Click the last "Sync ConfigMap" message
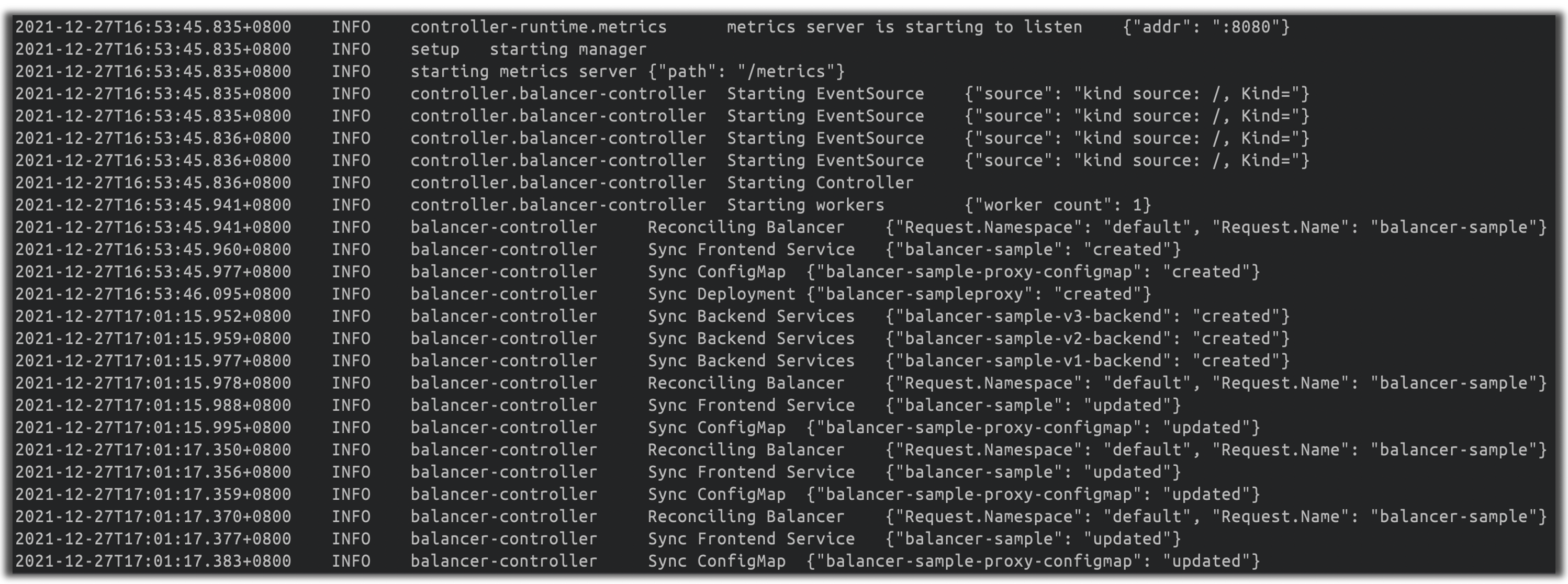Viewport: 1568px width, 584px height. [716, 561]
